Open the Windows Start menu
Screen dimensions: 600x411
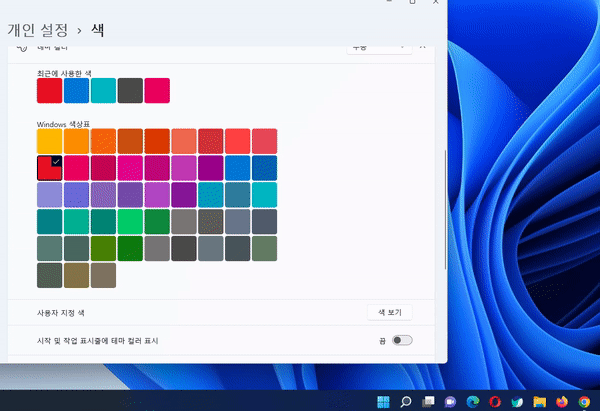pyautogui.click(x=383, y=401)
